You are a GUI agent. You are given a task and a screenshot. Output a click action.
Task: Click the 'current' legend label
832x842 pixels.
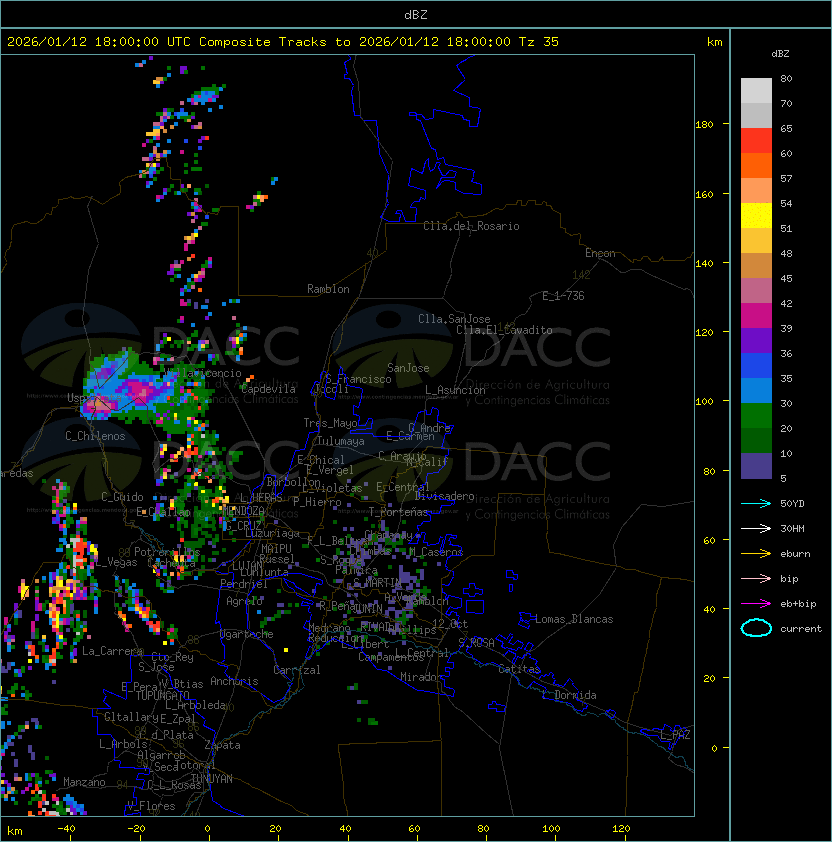[x=801, y=629]
